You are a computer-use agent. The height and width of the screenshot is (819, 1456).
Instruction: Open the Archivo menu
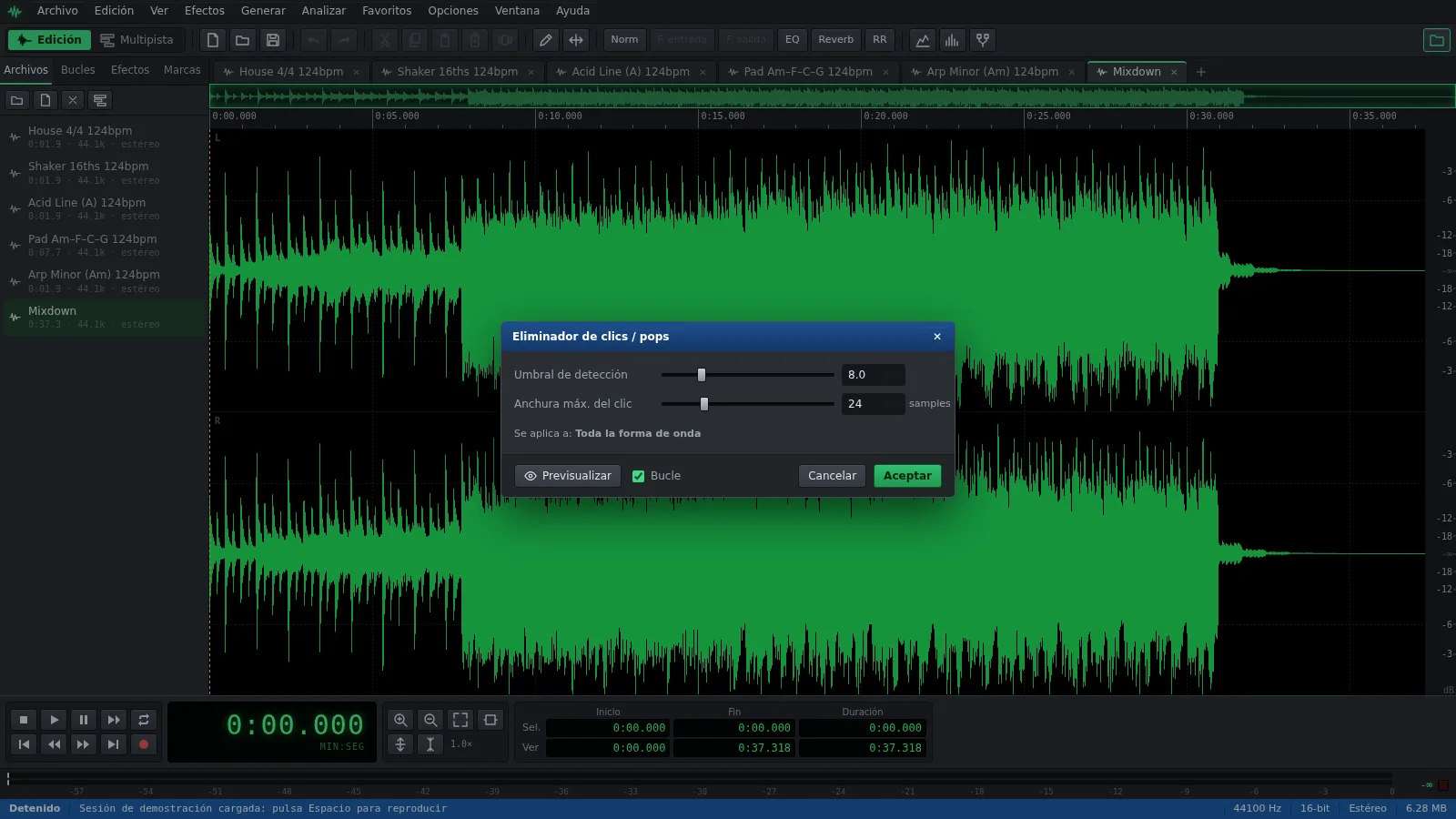[57, 11]
